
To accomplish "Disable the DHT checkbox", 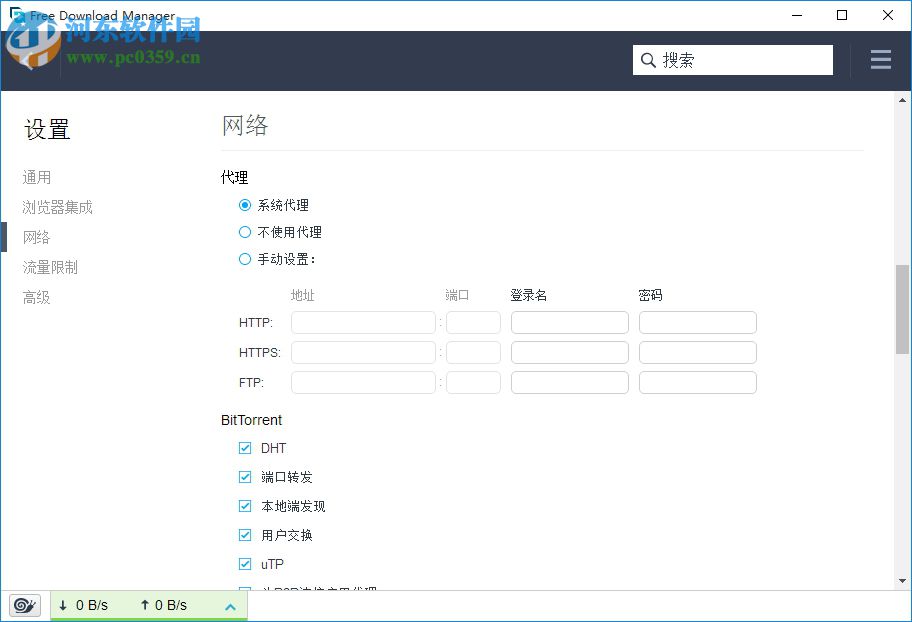I will tap(245, 448).
